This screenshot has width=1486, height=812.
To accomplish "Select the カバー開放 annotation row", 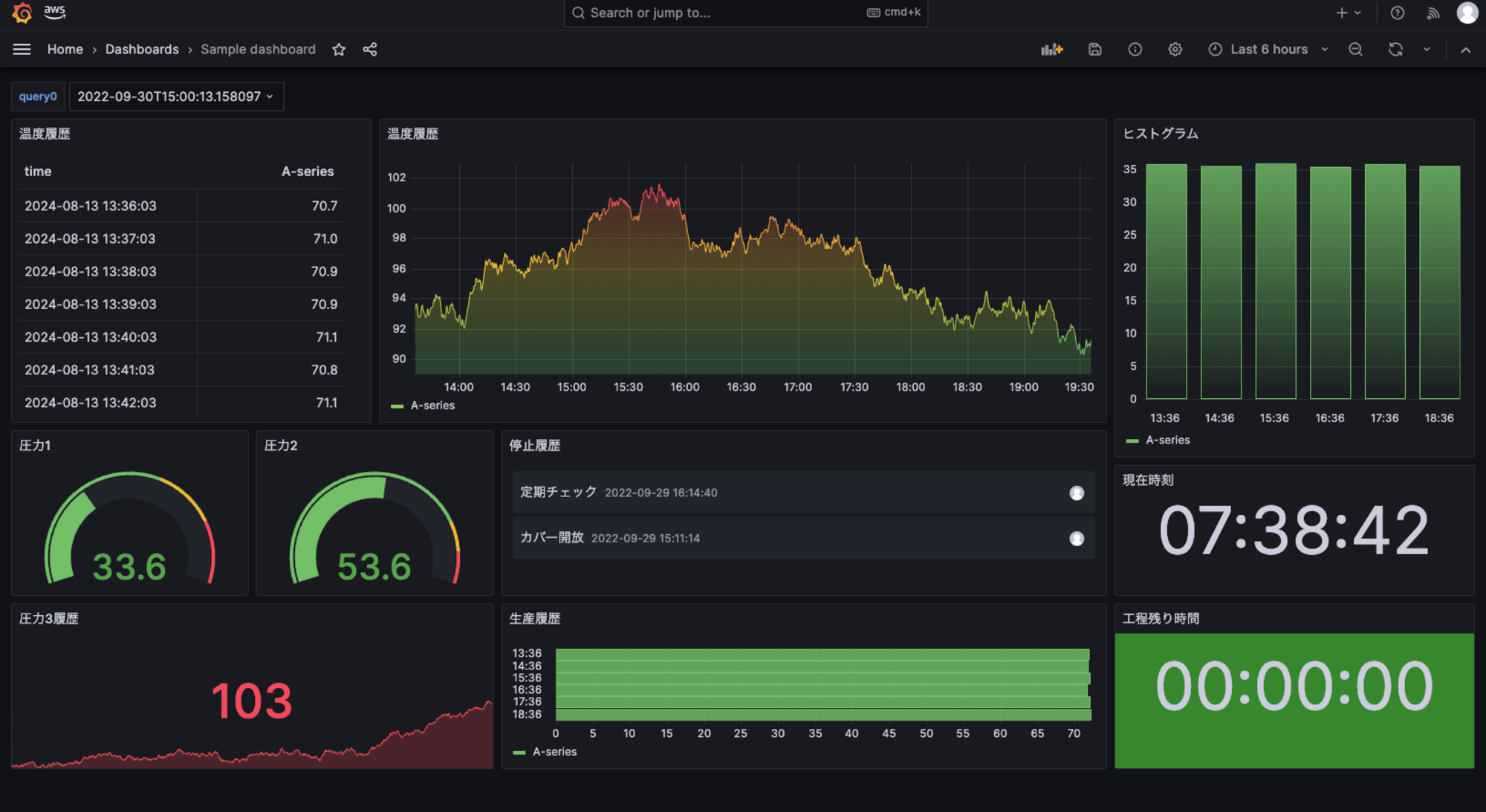I will (803, 538).
